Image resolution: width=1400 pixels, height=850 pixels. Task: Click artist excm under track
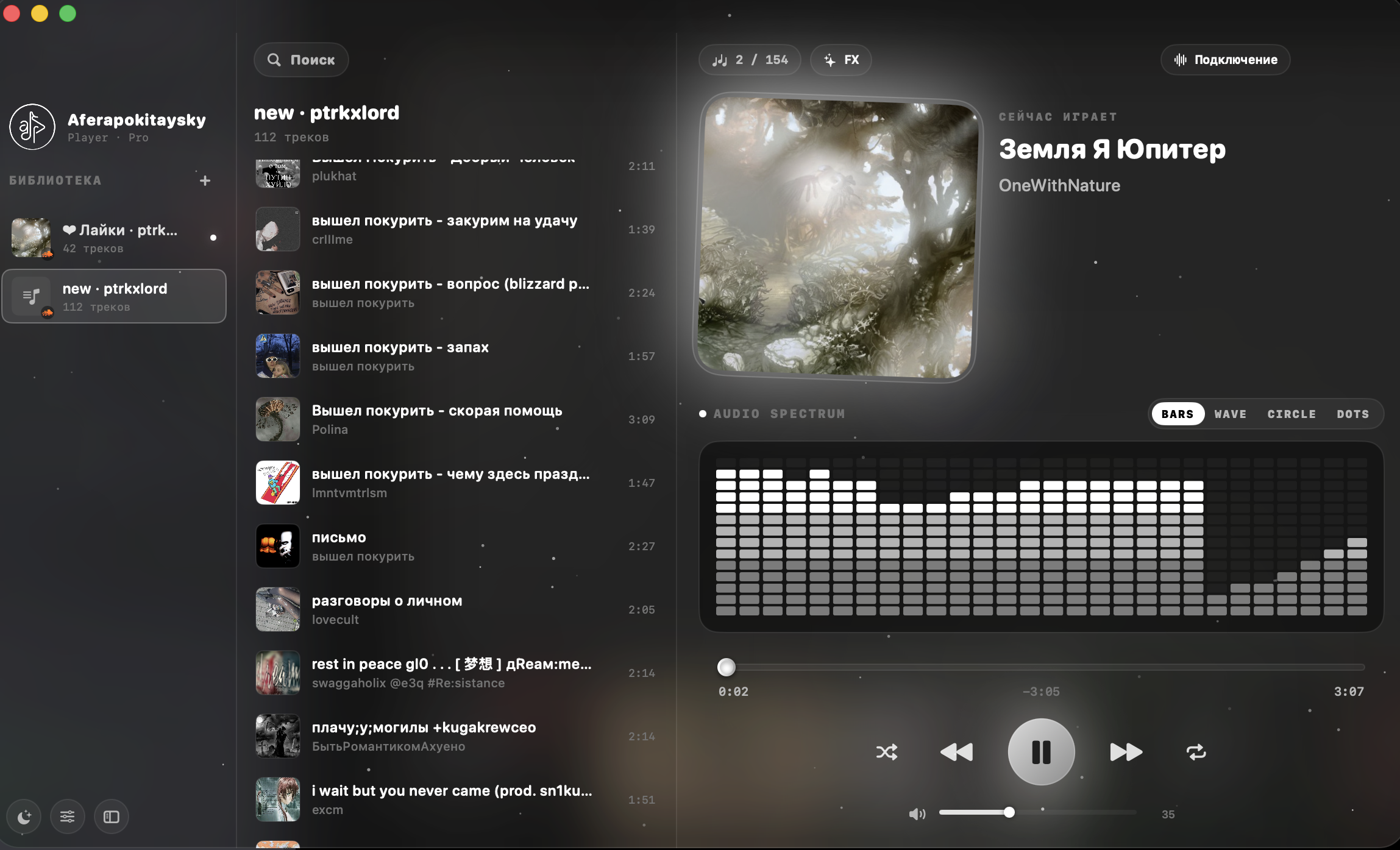pos(327,810)
